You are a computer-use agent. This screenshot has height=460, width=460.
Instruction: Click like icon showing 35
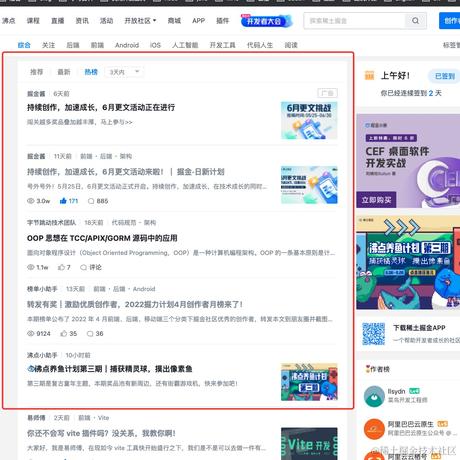(64, 333)
